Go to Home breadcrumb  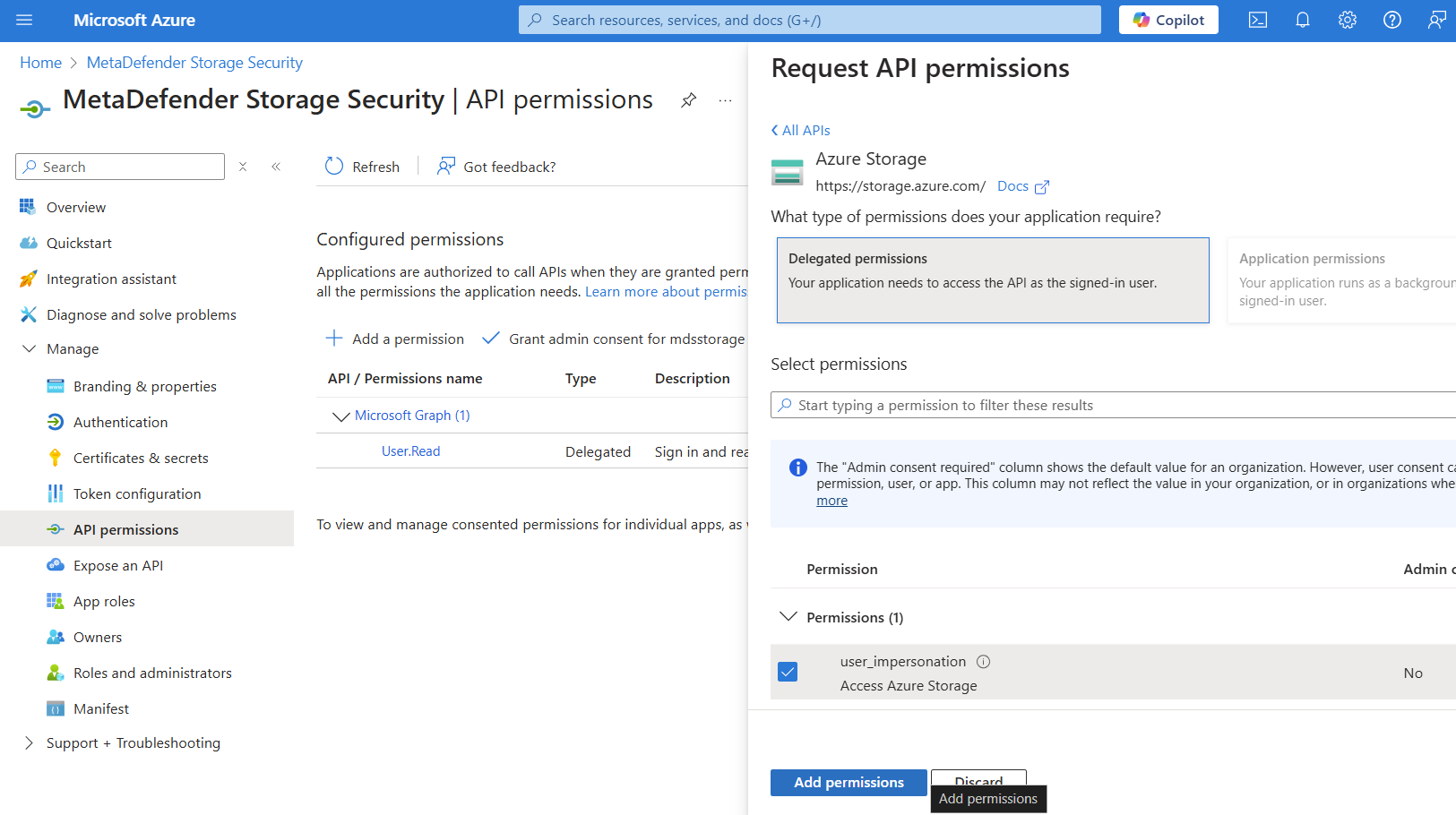[x=40, y=63]
